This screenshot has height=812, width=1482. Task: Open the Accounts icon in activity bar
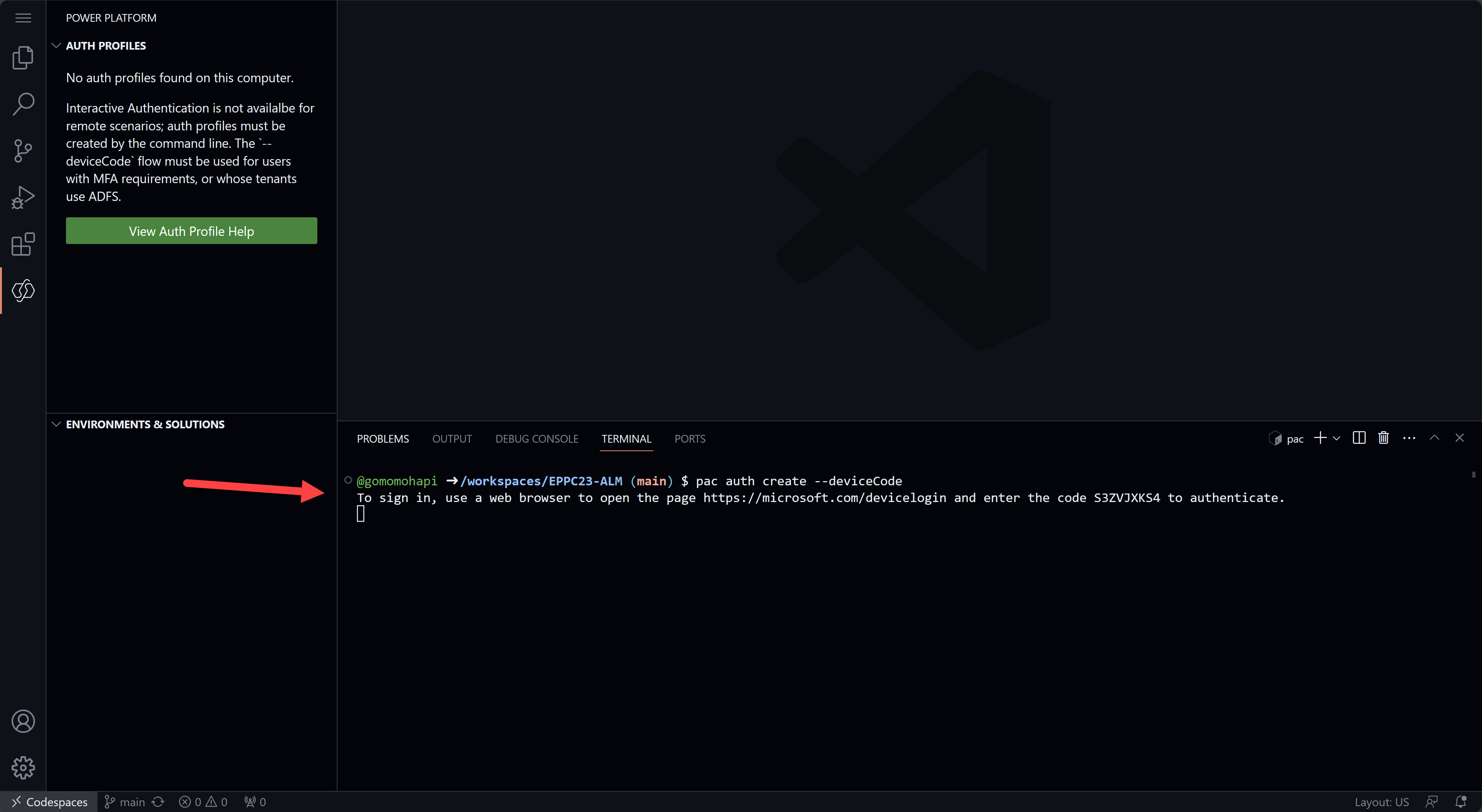[x=23, y=721]
